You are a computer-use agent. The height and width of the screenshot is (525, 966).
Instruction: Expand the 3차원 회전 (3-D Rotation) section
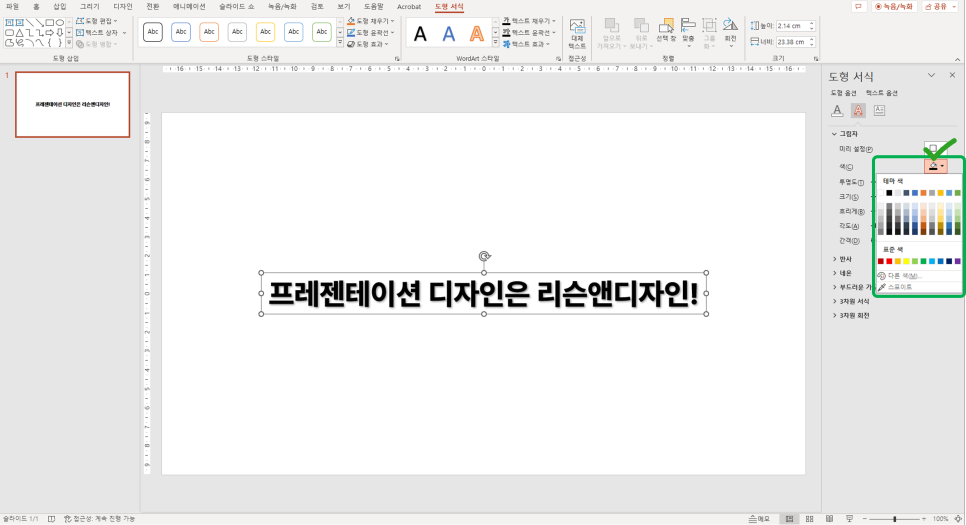coord(851,315)
